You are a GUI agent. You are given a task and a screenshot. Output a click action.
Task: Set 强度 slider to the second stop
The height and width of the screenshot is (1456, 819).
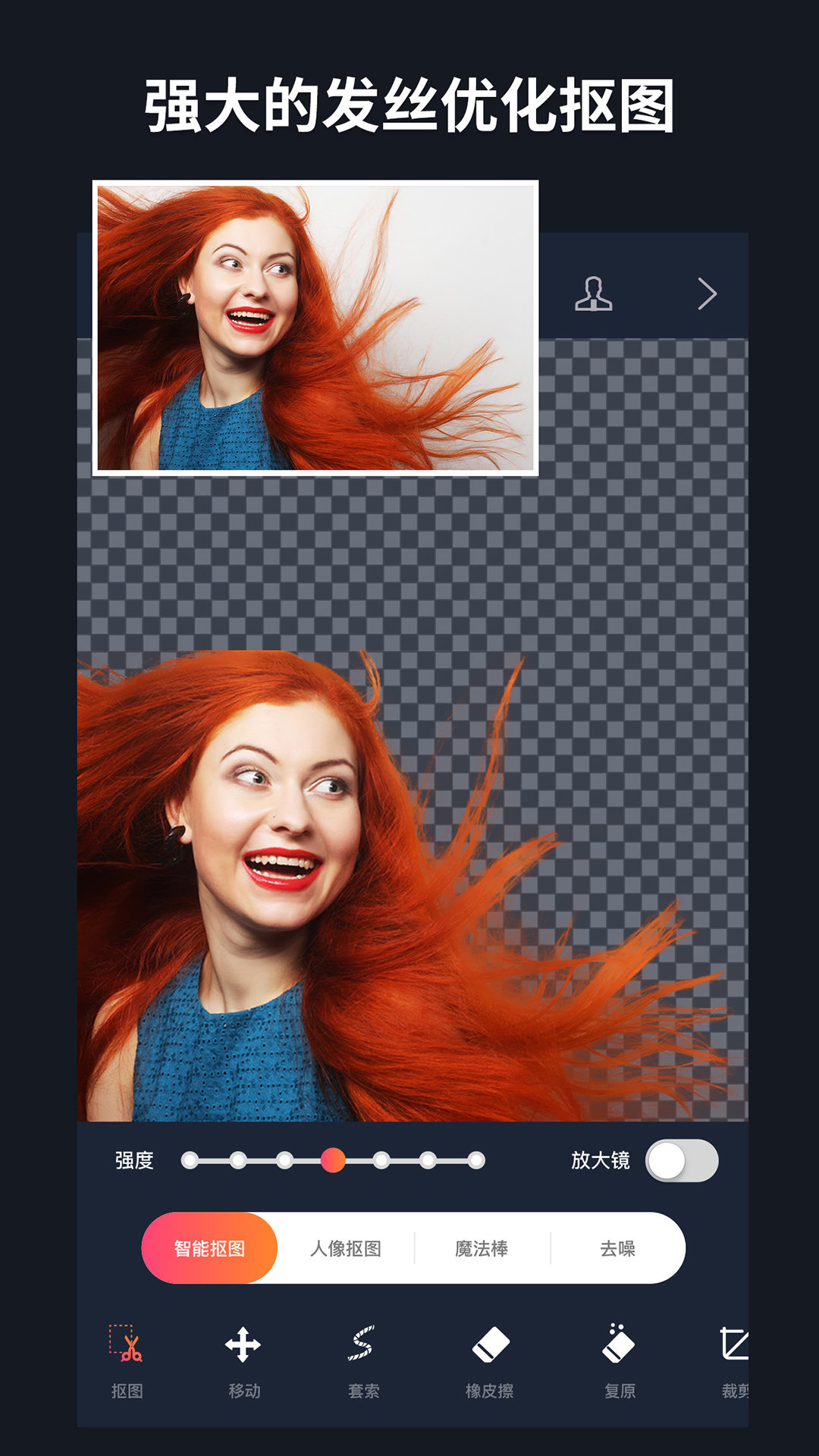pyautogui.click(x=238, y=1160)
